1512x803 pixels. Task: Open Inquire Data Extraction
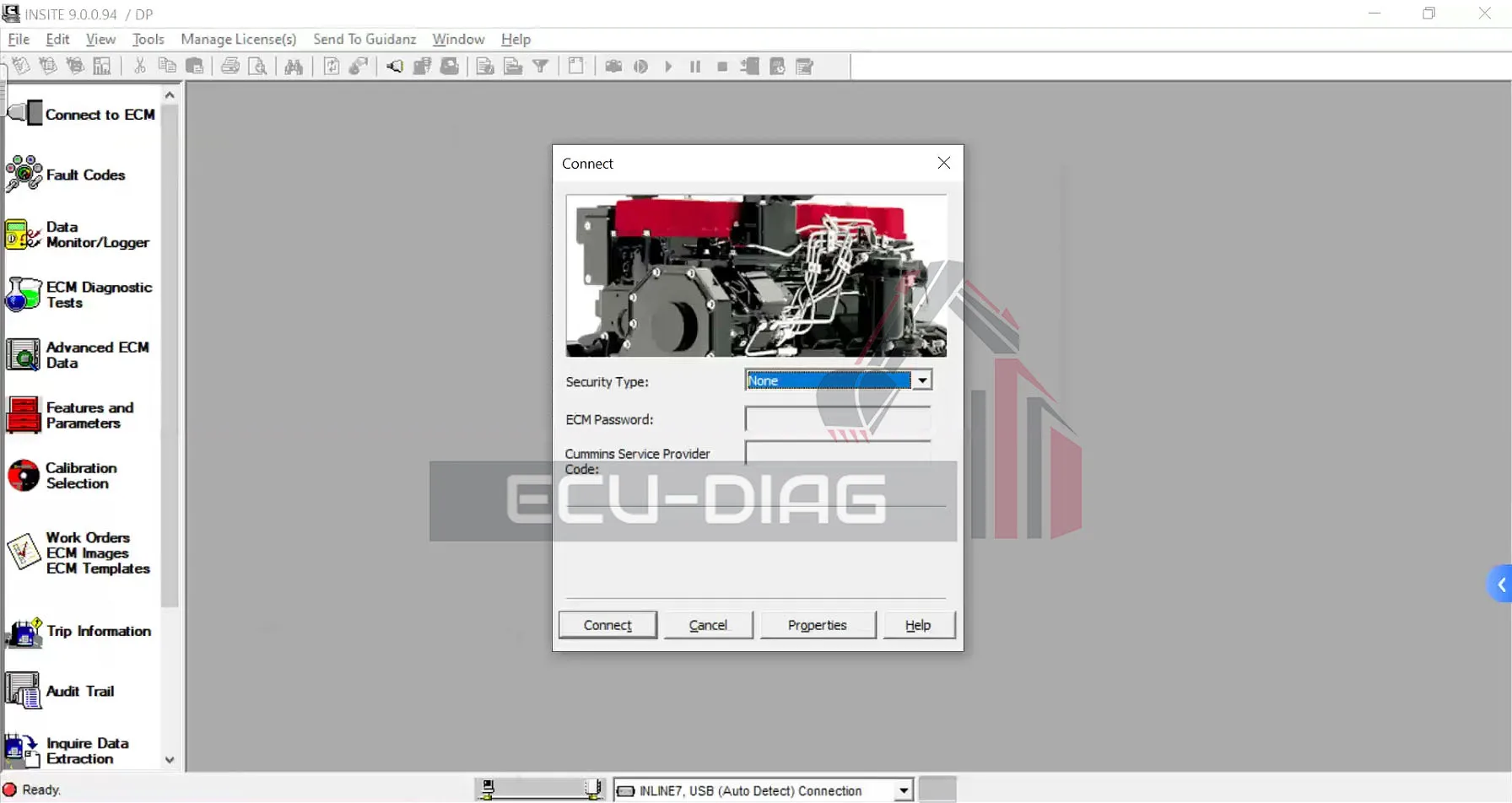click(x=67, y=751)
